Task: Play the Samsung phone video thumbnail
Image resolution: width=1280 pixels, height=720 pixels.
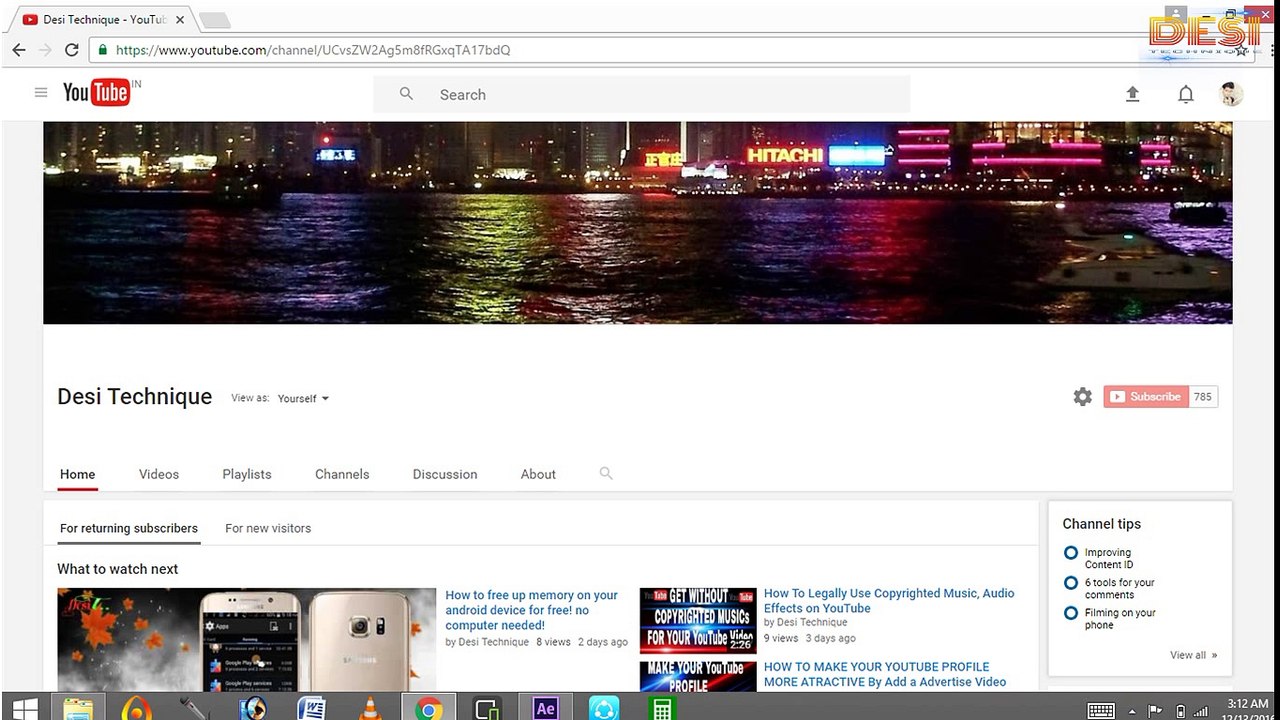Action: tap(247, 639)
